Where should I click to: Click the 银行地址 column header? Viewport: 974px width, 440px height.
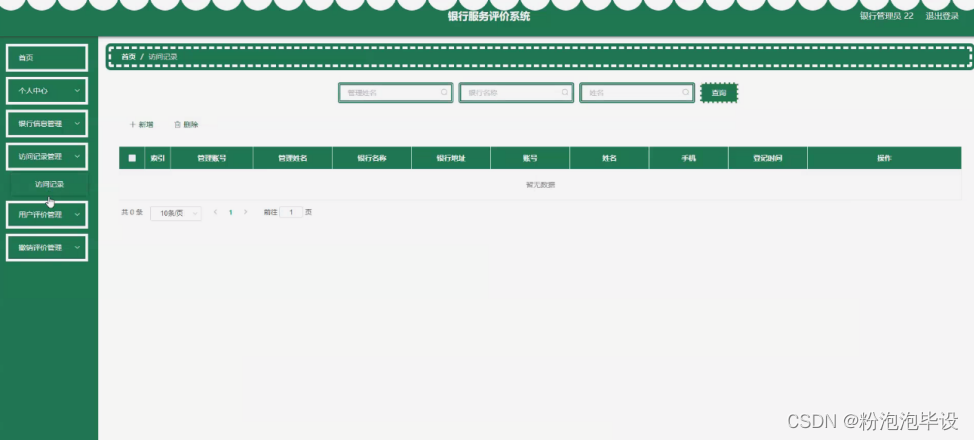tap(451, 158)
